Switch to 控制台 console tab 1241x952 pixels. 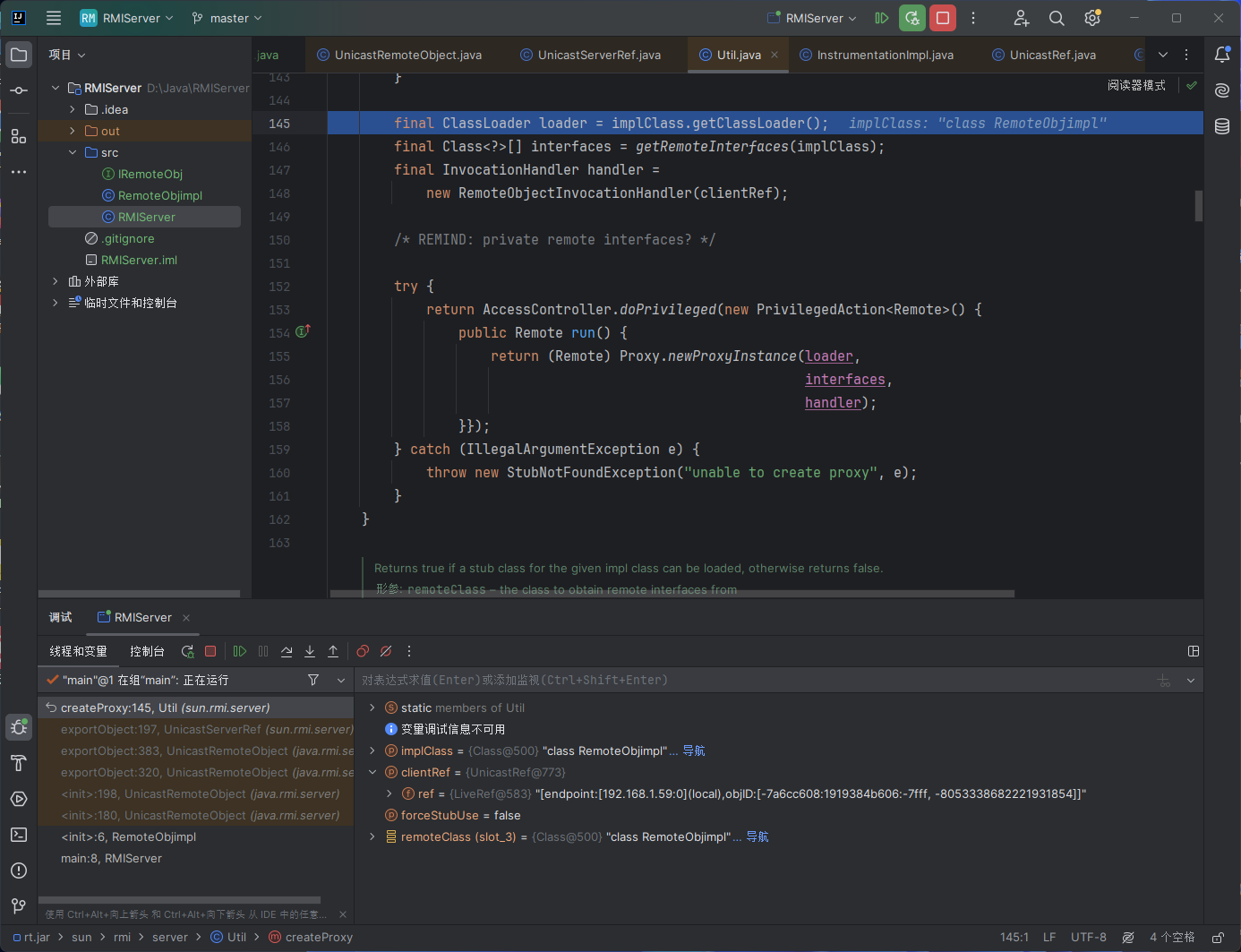pyautogui.click(x=147, y=651)
